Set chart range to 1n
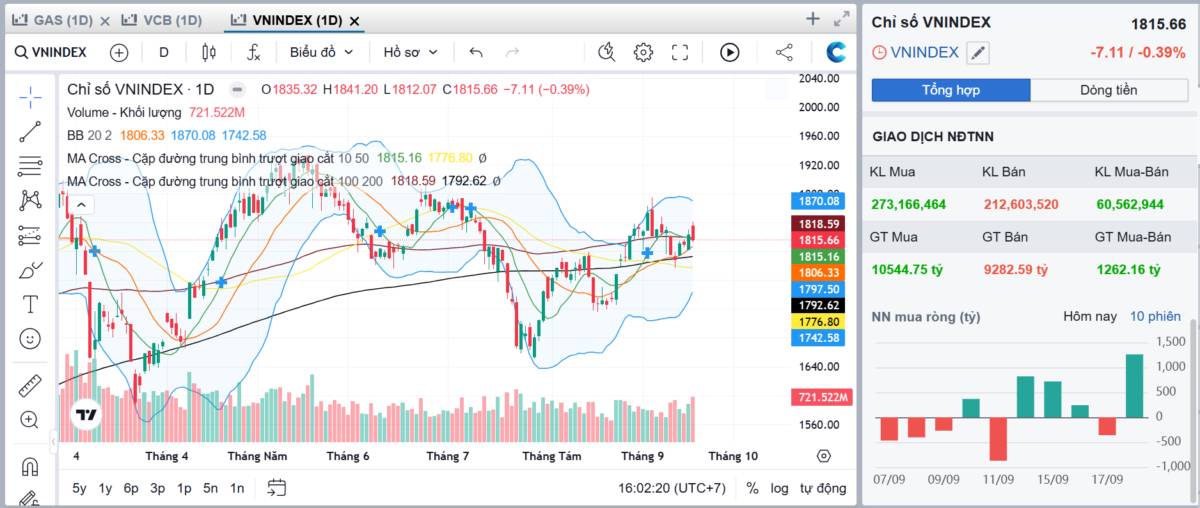Image resolution: width=1200 pixels, height=508 pixels. tap(237, 488)
